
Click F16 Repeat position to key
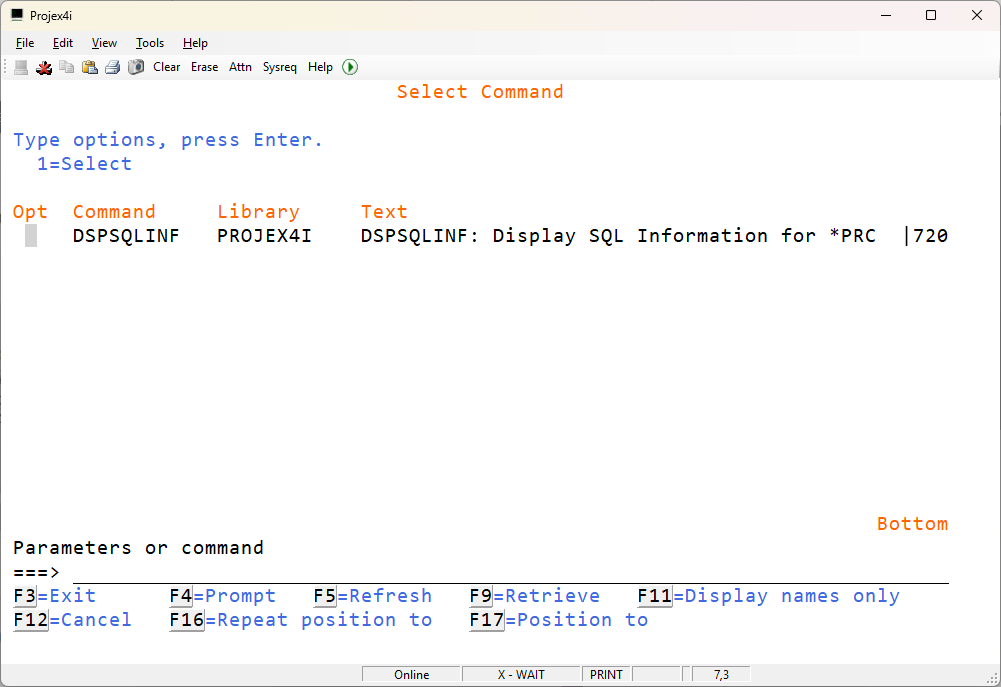coord(187,620)
